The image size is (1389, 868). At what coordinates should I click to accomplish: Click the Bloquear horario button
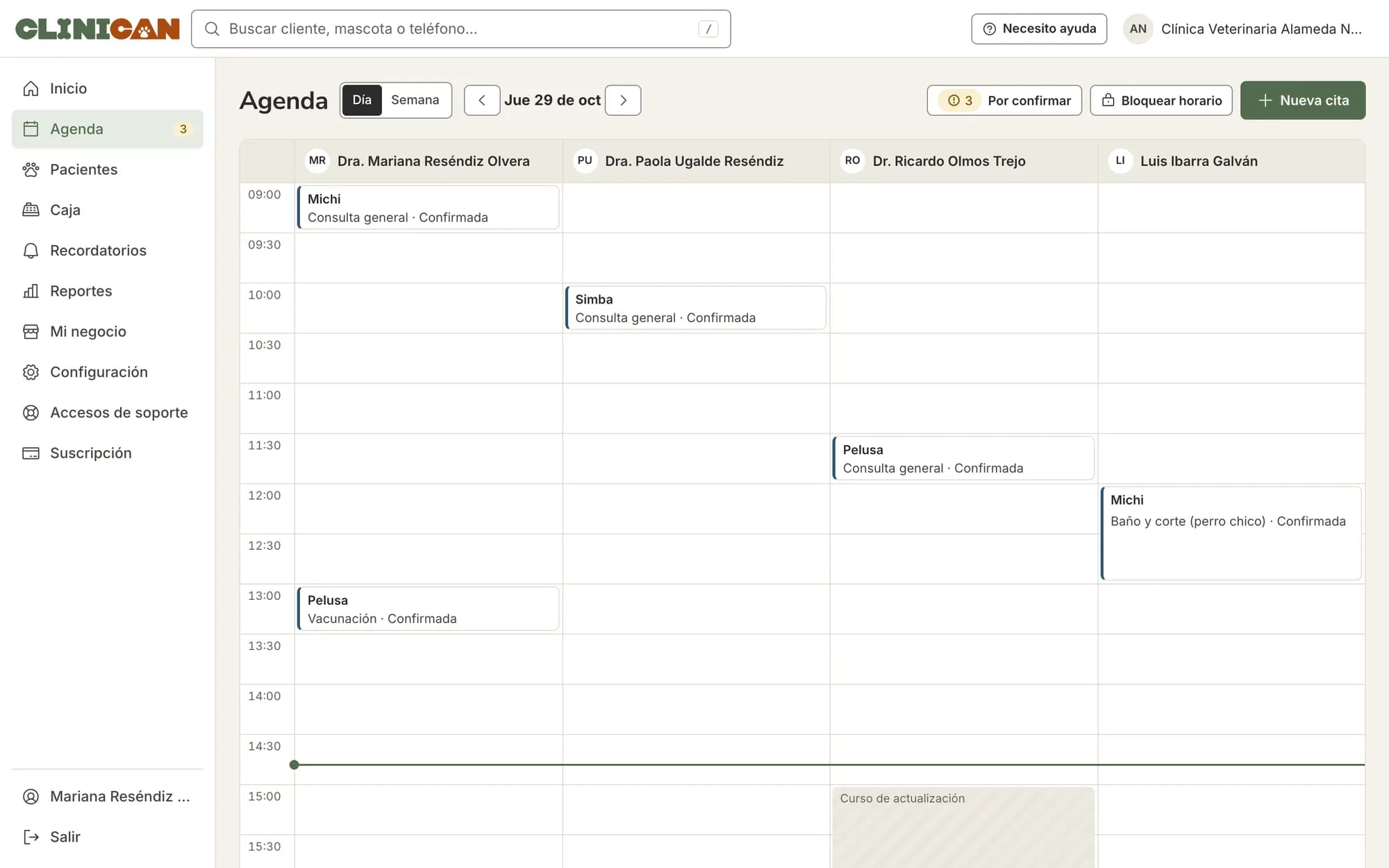1161,100
